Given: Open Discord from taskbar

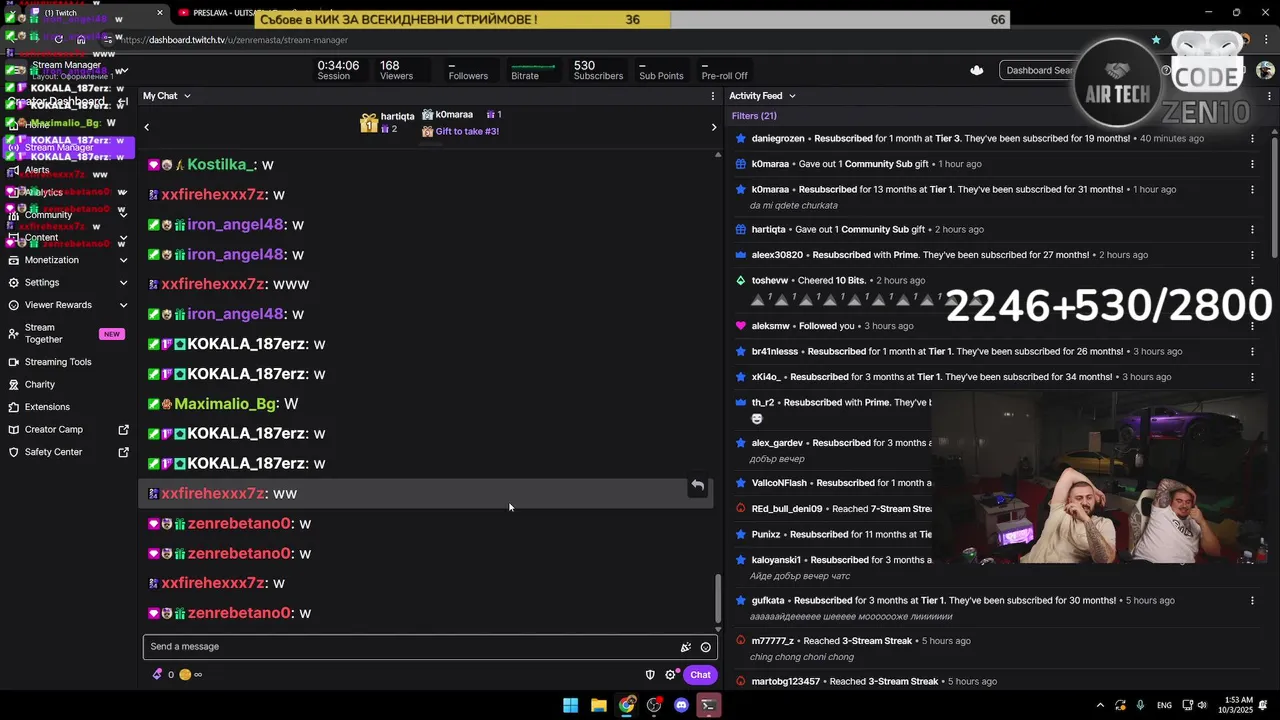Looking at the screenshot, I should click(681, 705).
